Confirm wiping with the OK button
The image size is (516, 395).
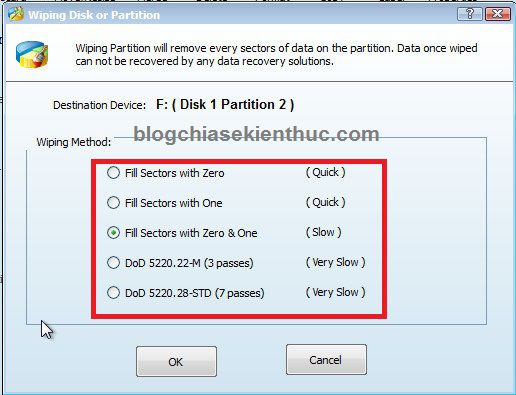coord(176,362)
